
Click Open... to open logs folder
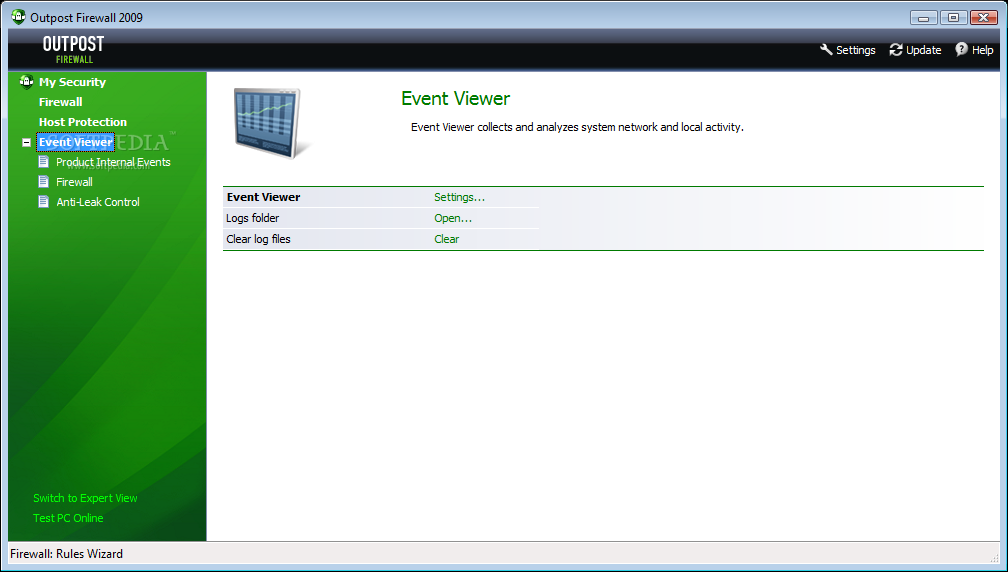pos(453,219)
